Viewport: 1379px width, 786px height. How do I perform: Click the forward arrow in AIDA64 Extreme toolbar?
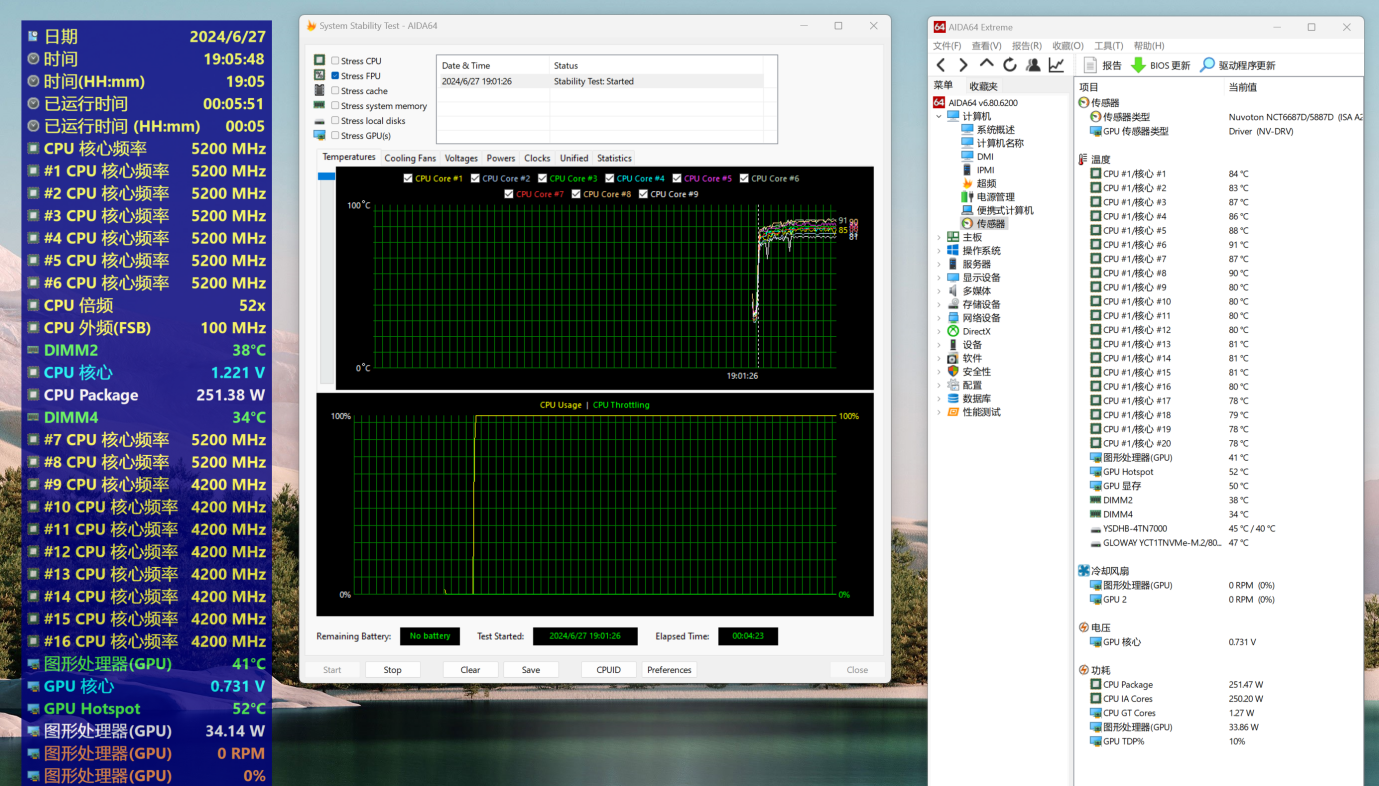pyautogui.click(x=963, y=65)
